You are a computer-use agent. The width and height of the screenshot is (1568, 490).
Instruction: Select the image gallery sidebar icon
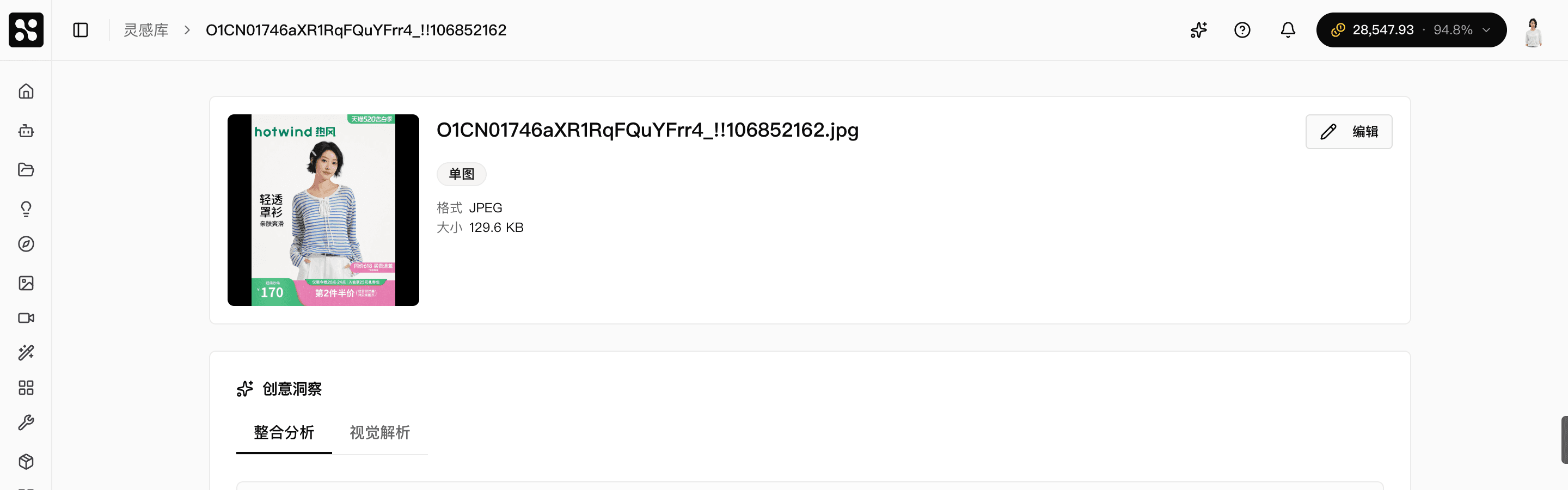pyautogui.click(x=26, y=283)
